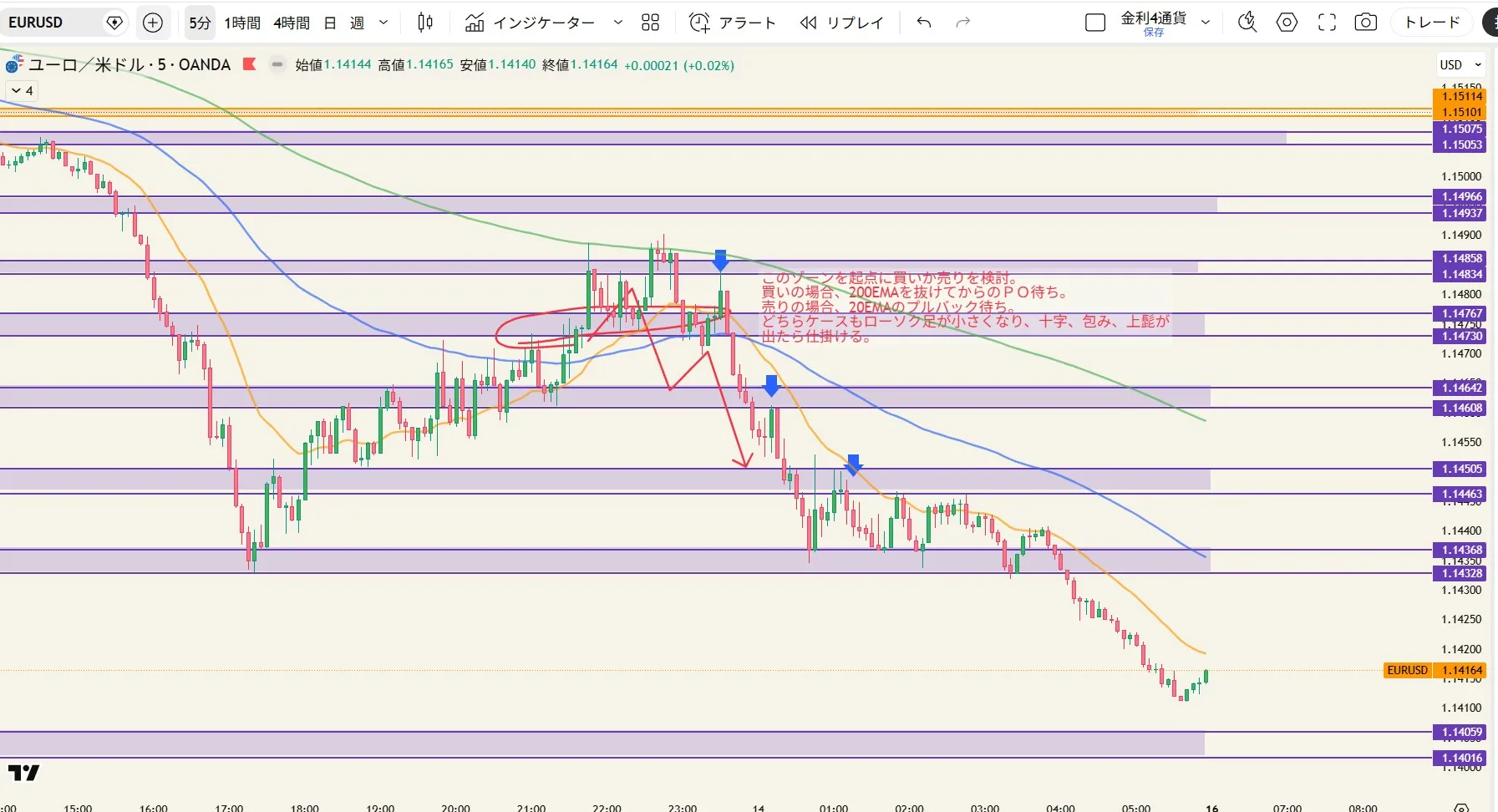Start bar リプレイ mode
Screen dimensions: 1498x812
841,23
